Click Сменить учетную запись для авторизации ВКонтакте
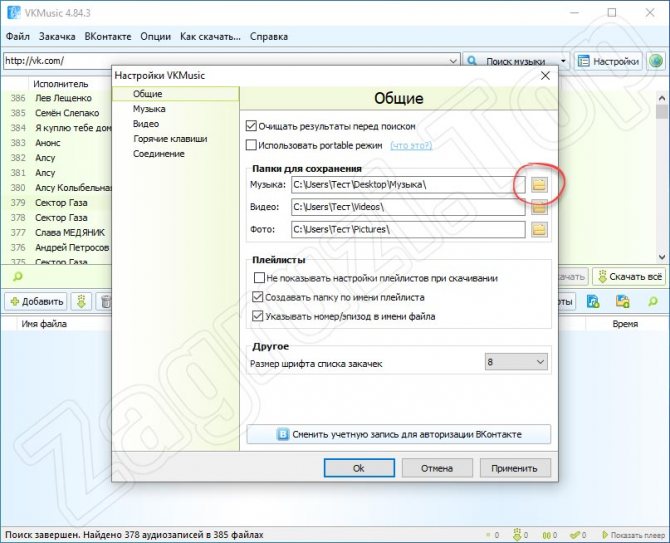Screen dimensions: 670x543 coord(398,434)
